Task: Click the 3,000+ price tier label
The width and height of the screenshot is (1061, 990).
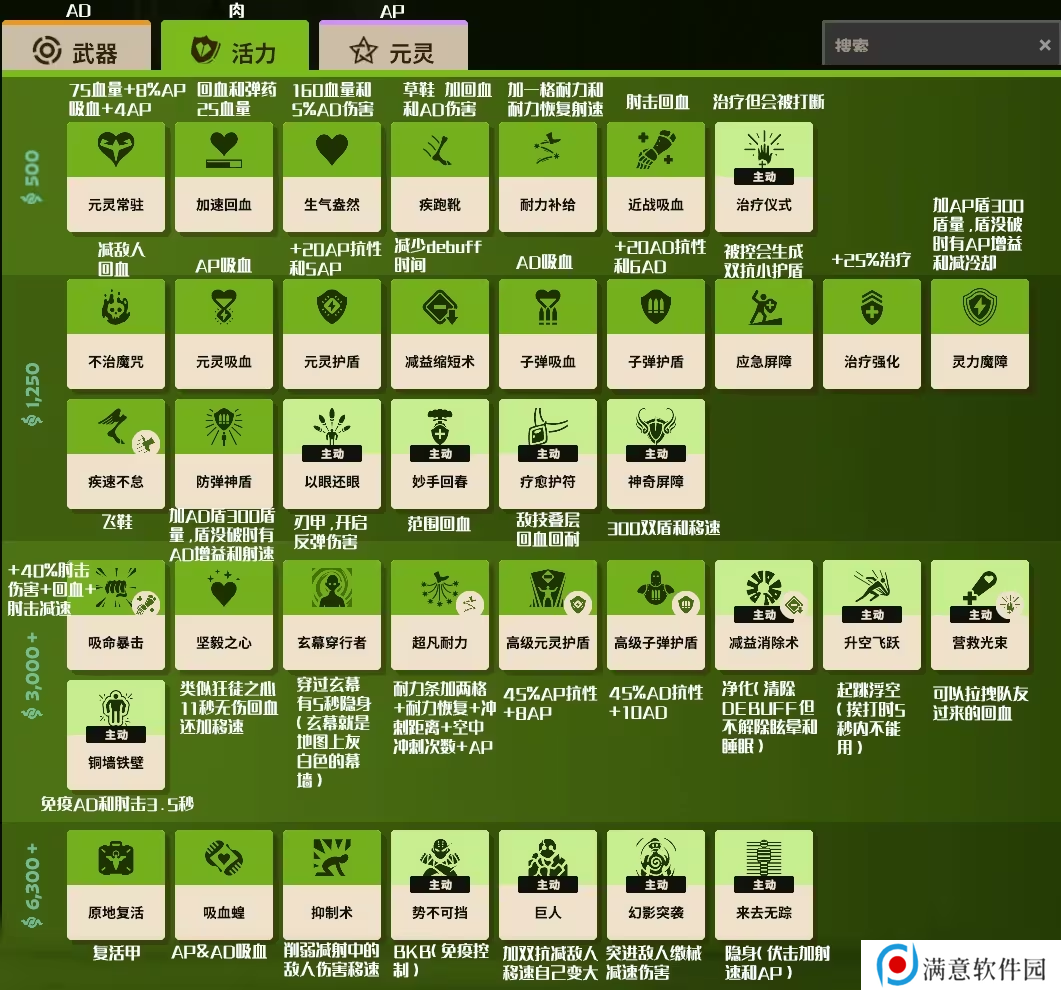Action: tap(31, 676)
